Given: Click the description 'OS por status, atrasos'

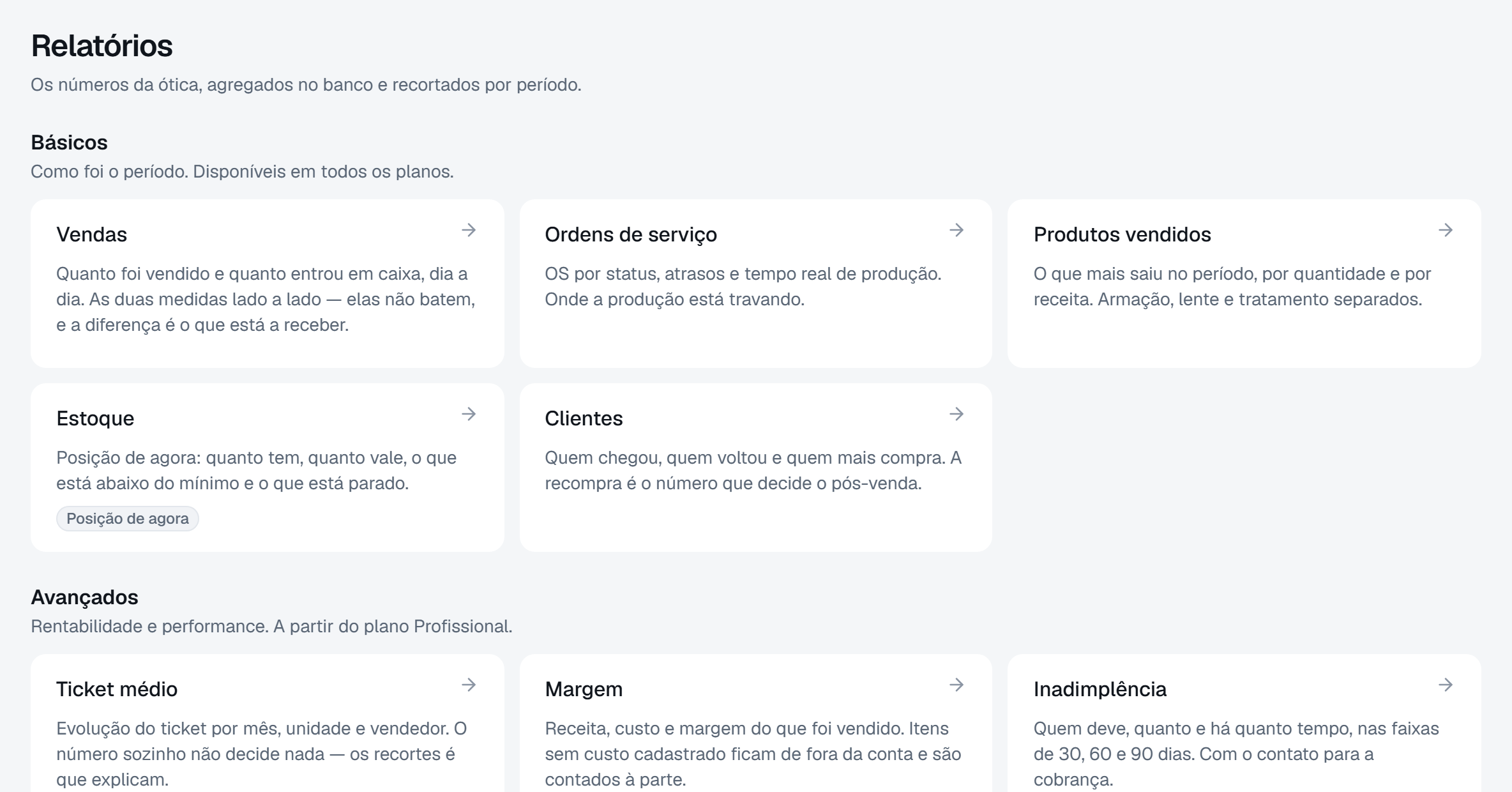Looking at the screenshot, I should tap(743, 287).
